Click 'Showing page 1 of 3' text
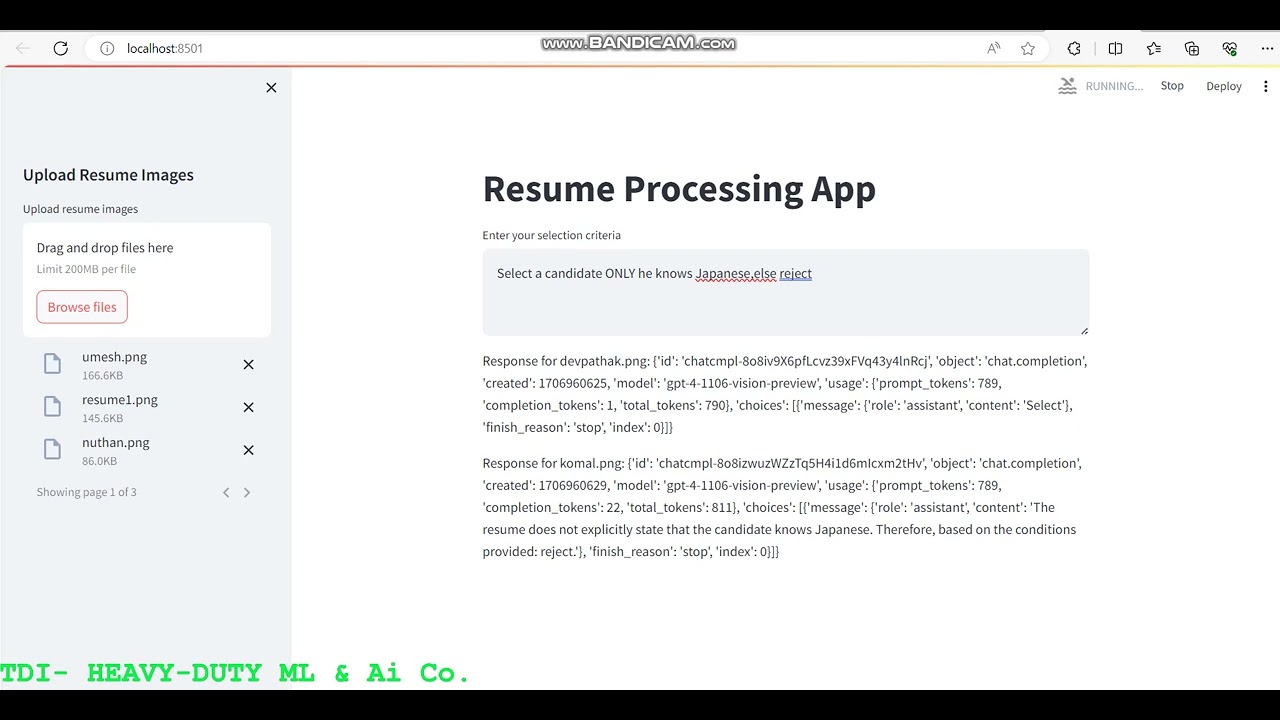The height and width of the screenshot is (720, 1280). point(87,492)
